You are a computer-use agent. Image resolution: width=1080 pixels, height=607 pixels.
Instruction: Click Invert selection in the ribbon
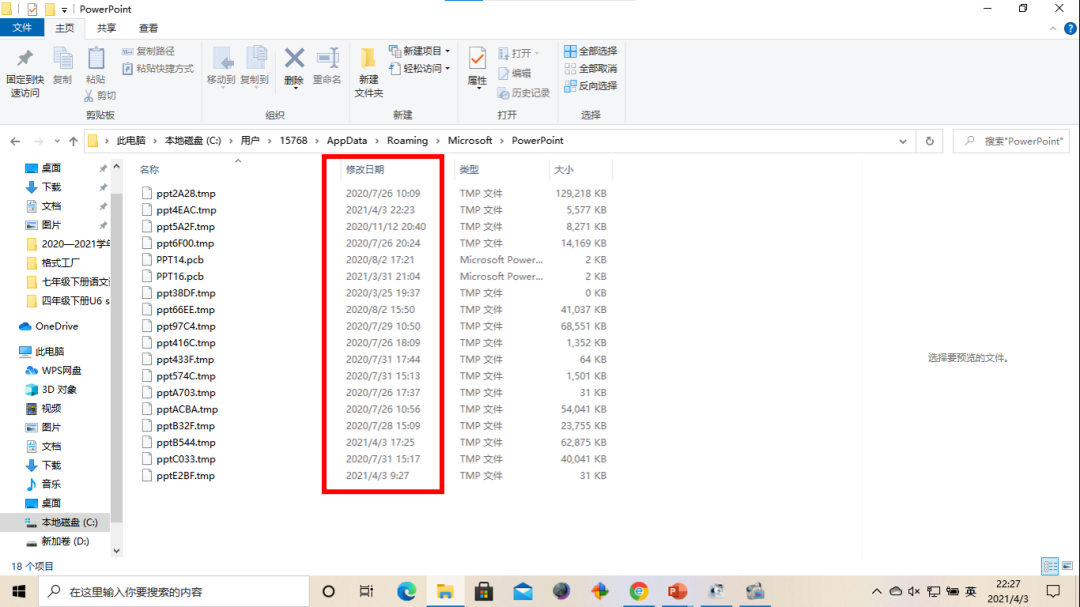(x=590, y=85)
